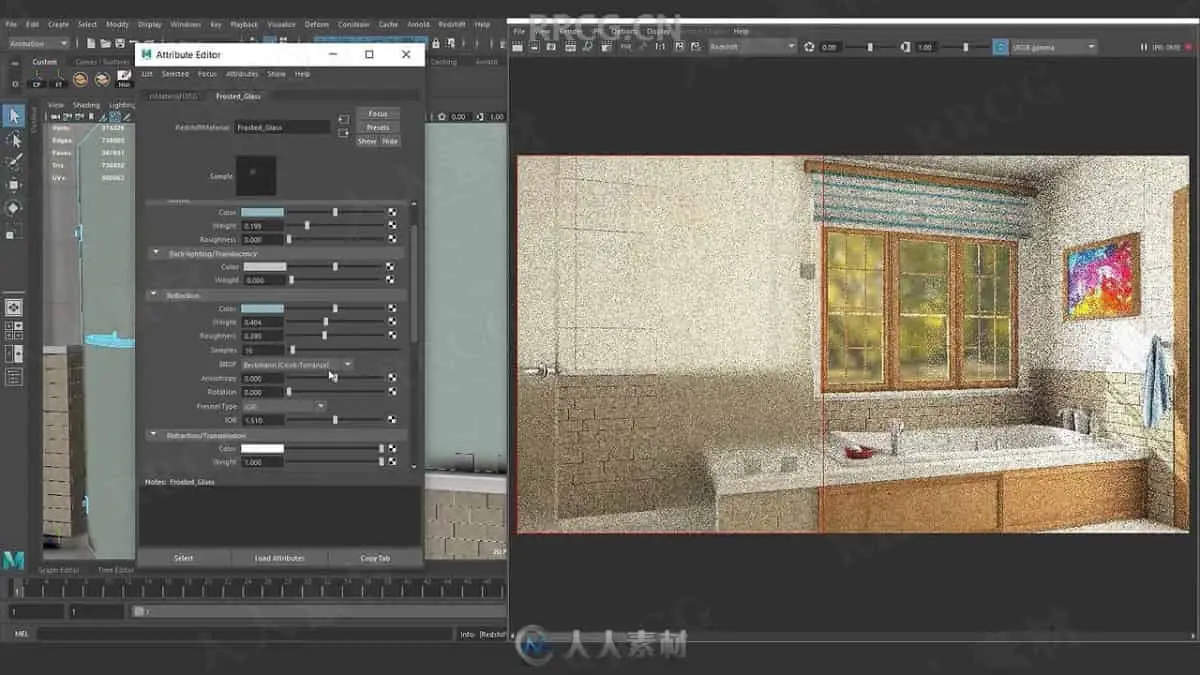
Task: Click the RedshiftMaterial name input field
Action: [282, 128]
